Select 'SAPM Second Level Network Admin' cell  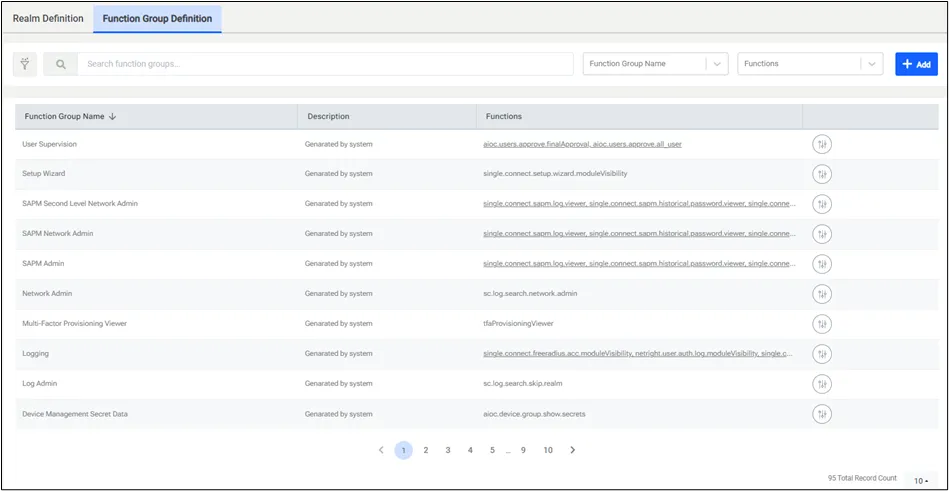click(x=80, y=203)
